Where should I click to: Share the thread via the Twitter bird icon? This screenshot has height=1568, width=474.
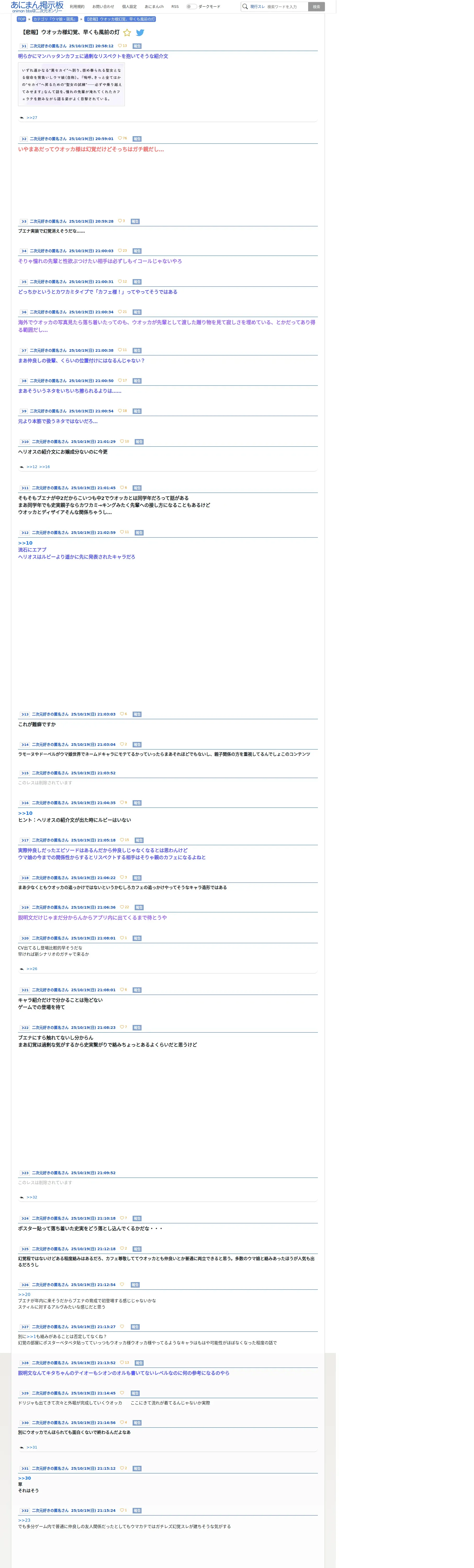coord(140,33)
